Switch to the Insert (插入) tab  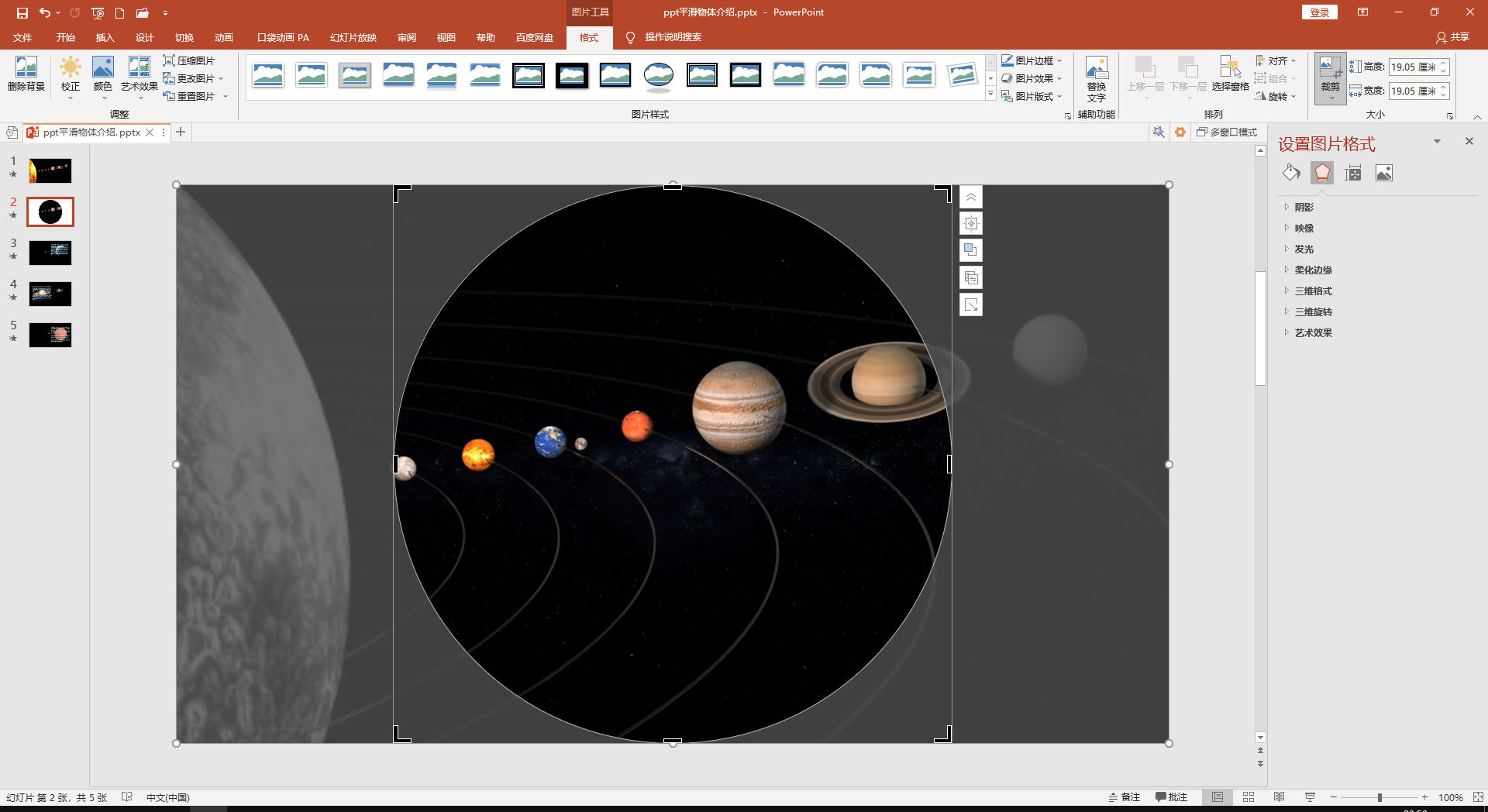pyautogui.click(x=105, y=37)
